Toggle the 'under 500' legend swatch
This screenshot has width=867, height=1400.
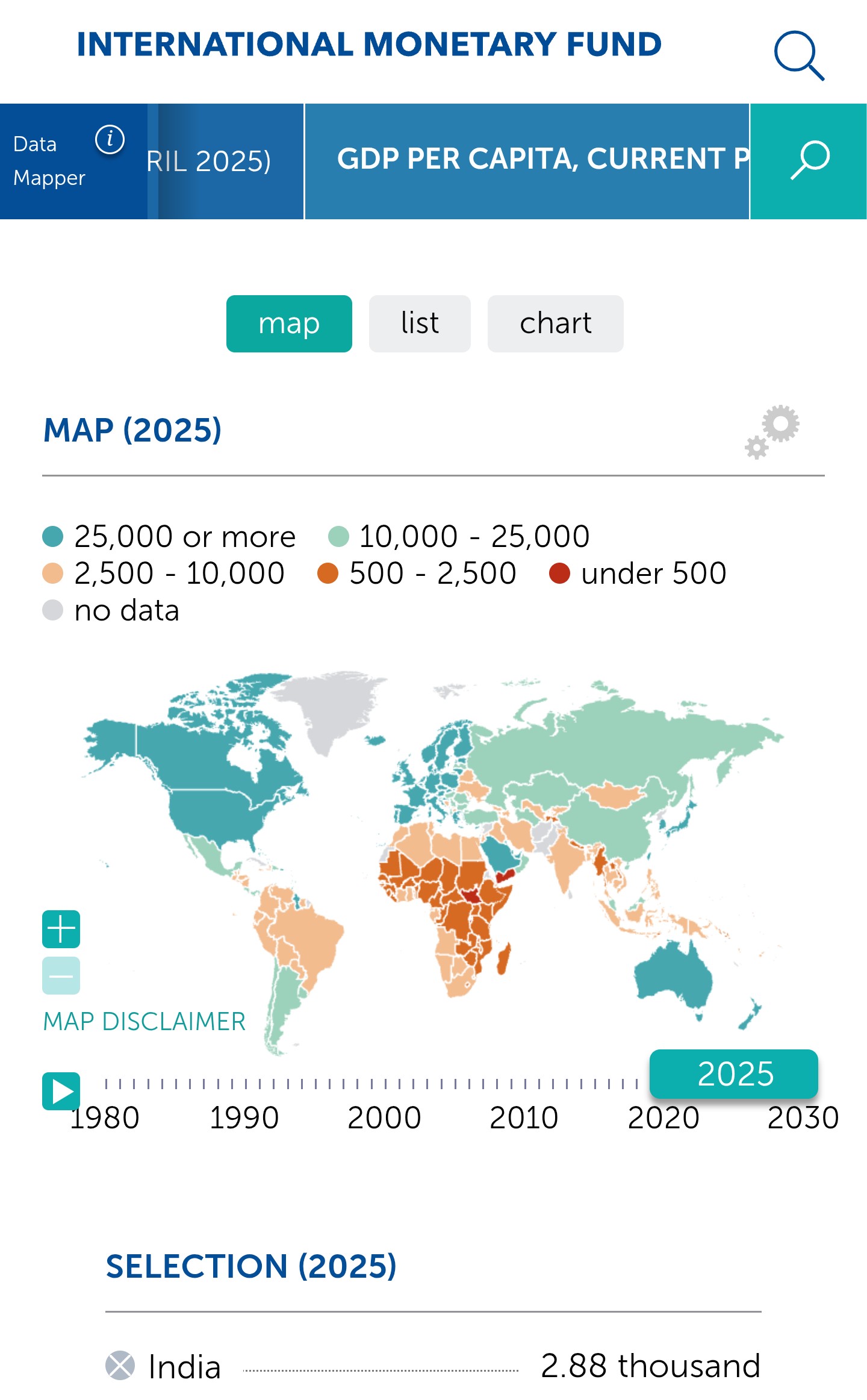point(559,573)
